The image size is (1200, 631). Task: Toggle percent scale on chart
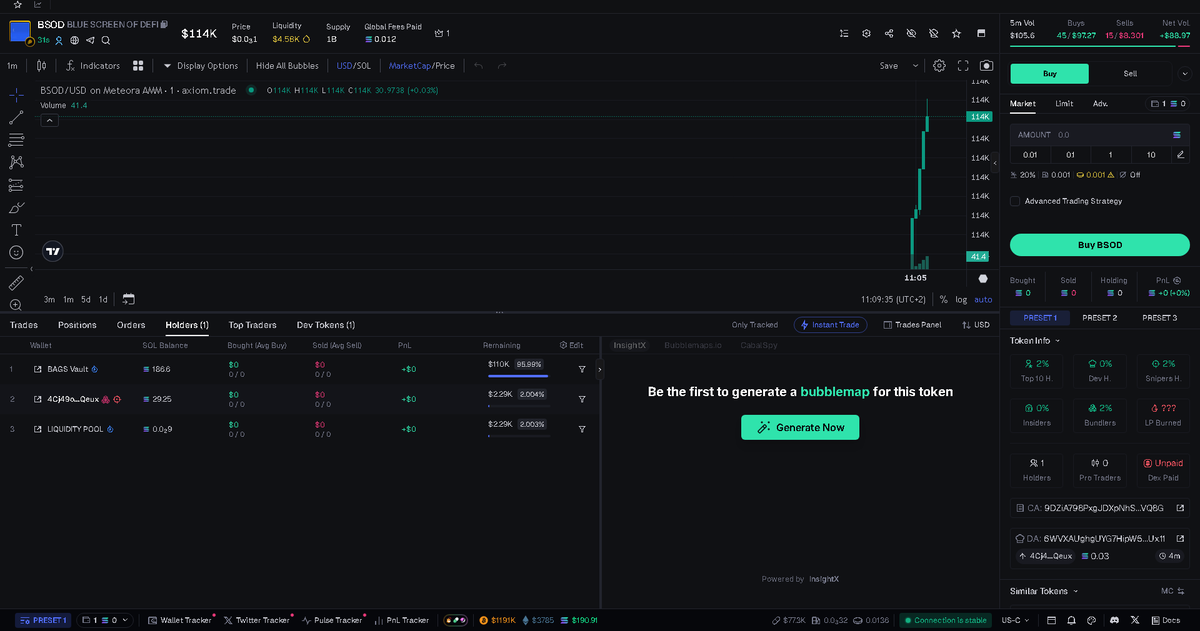[x=943, y=299]
